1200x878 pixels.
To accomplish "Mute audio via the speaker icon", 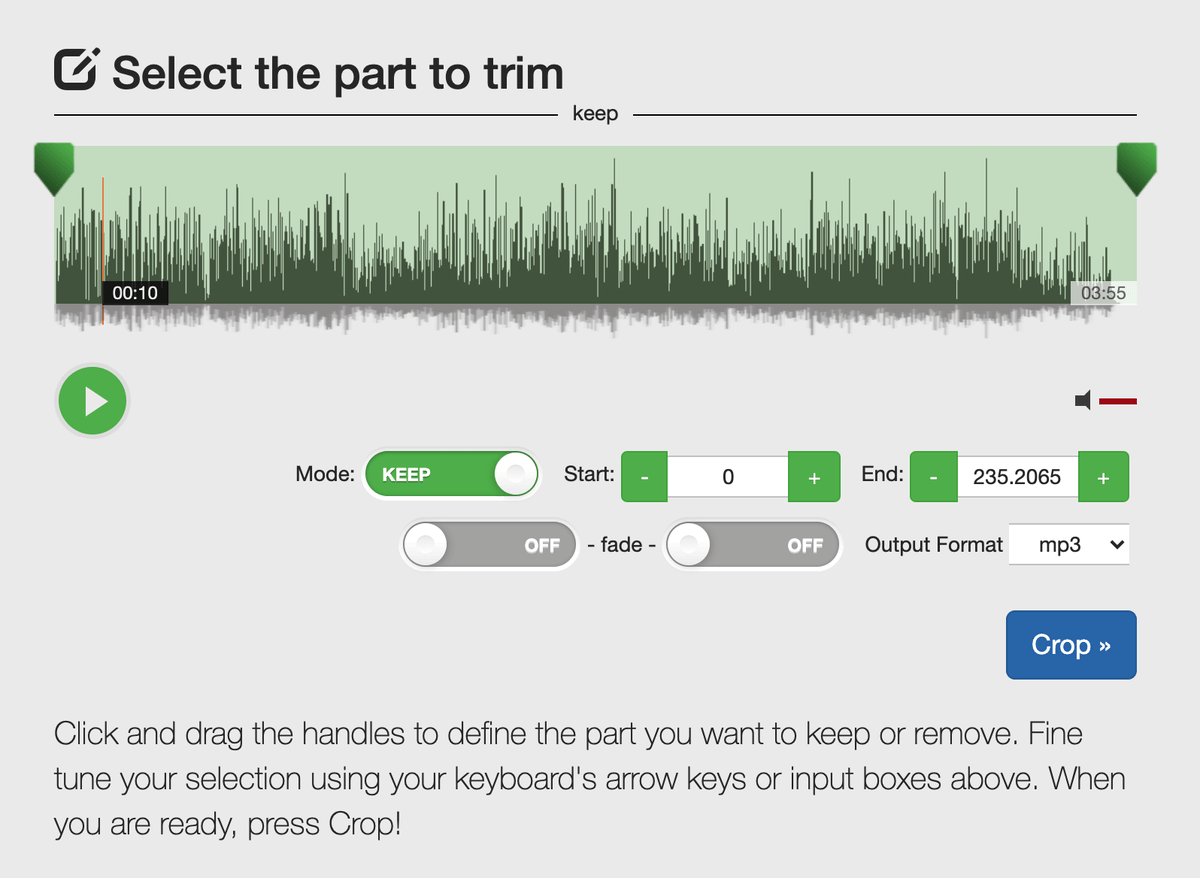I will point(1083,401).
